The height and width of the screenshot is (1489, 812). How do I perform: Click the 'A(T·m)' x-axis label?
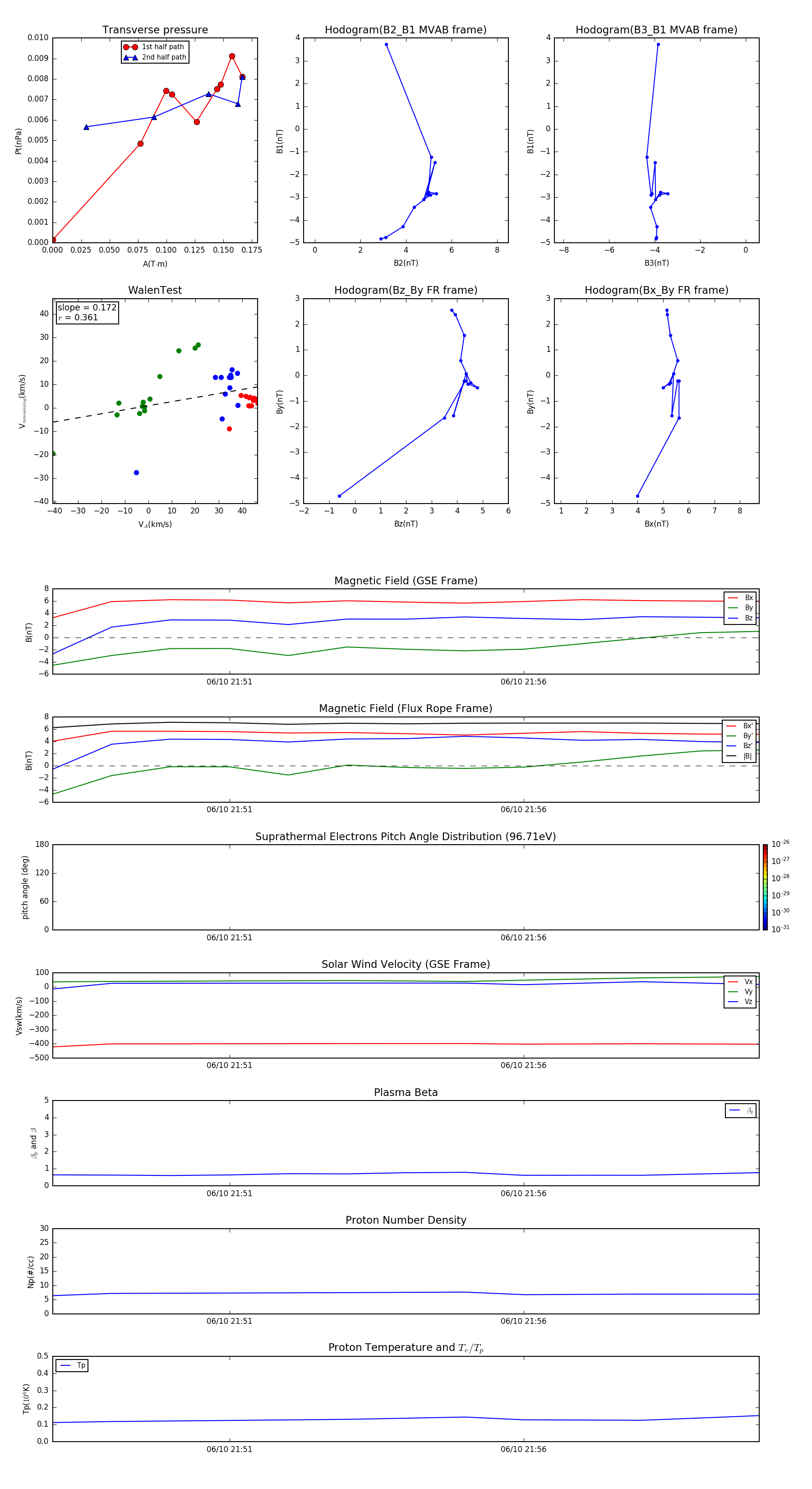tap(155, 264)
